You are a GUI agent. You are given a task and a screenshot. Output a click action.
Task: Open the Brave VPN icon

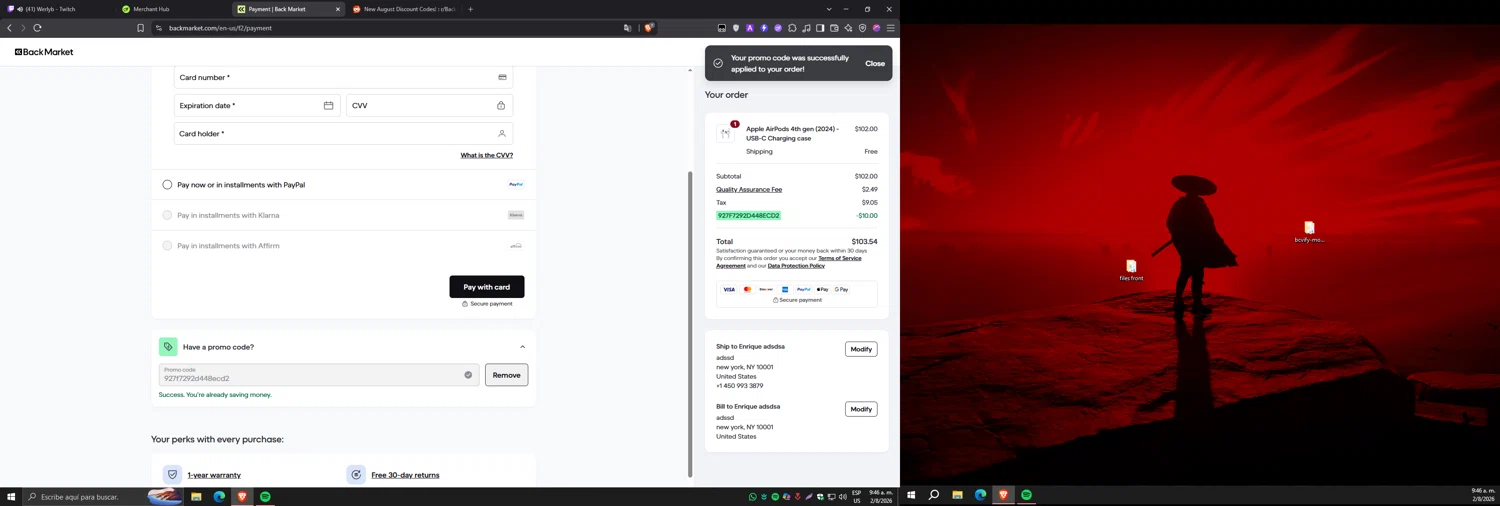pos(862,28)
